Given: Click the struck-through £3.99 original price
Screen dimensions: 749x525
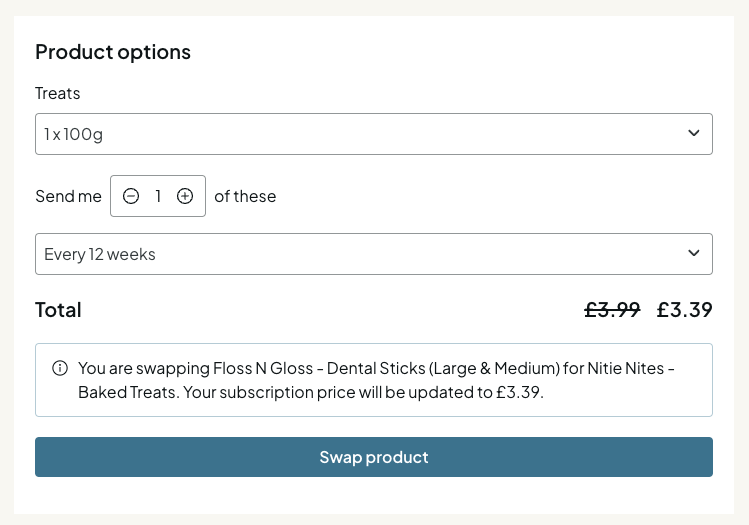Looking at the screenshot, I should 612,310.
